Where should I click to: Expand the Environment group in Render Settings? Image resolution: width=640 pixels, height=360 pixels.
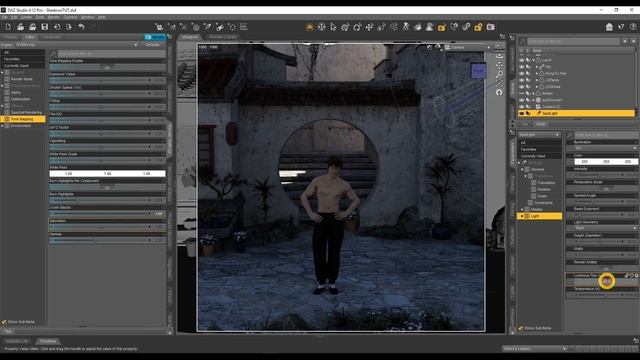[2, 126]
